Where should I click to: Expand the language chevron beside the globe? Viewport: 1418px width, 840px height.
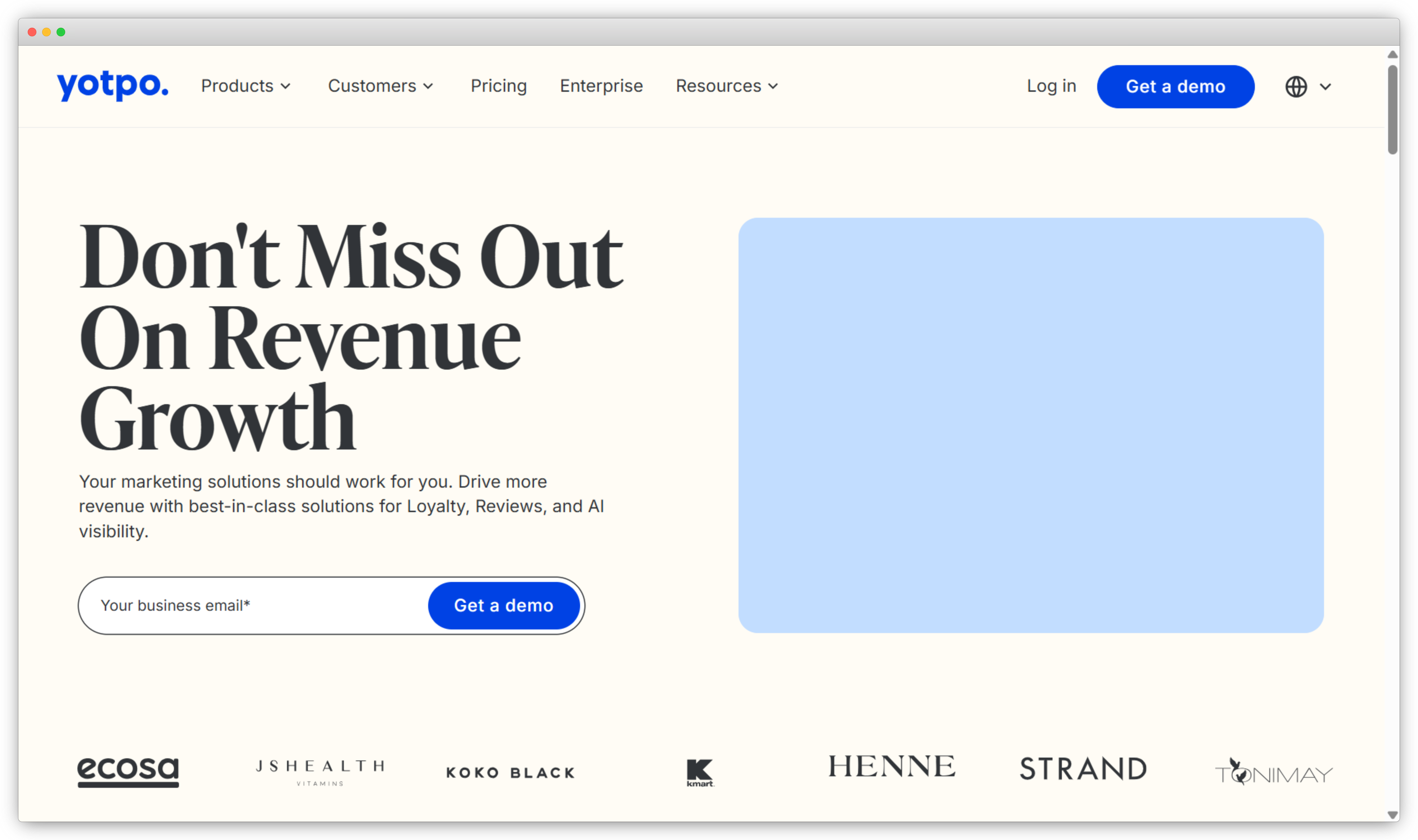(x=1325, y=87)
